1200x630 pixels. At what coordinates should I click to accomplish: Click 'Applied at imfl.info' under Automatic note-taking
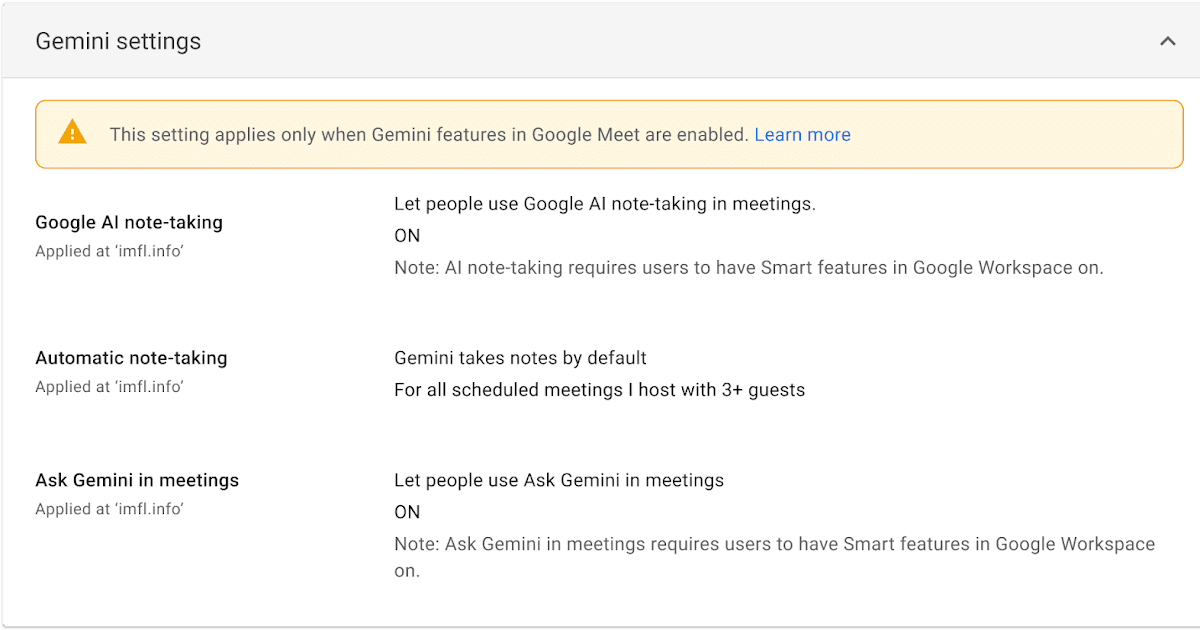[x=109, y=387]
